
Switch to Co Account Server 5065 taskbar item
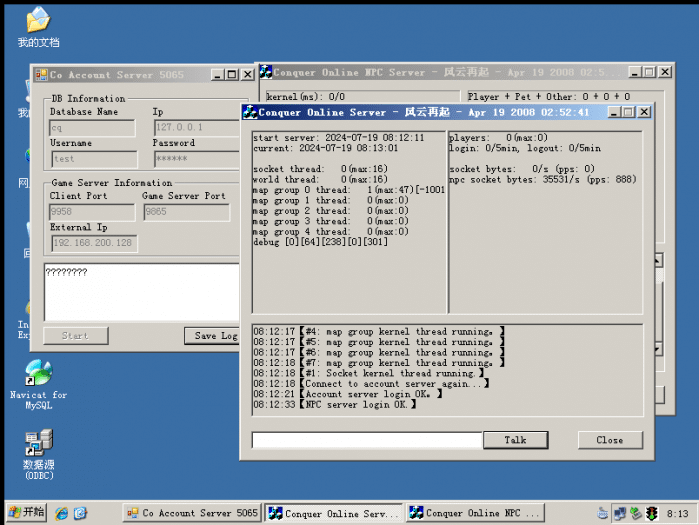point(192,513)
